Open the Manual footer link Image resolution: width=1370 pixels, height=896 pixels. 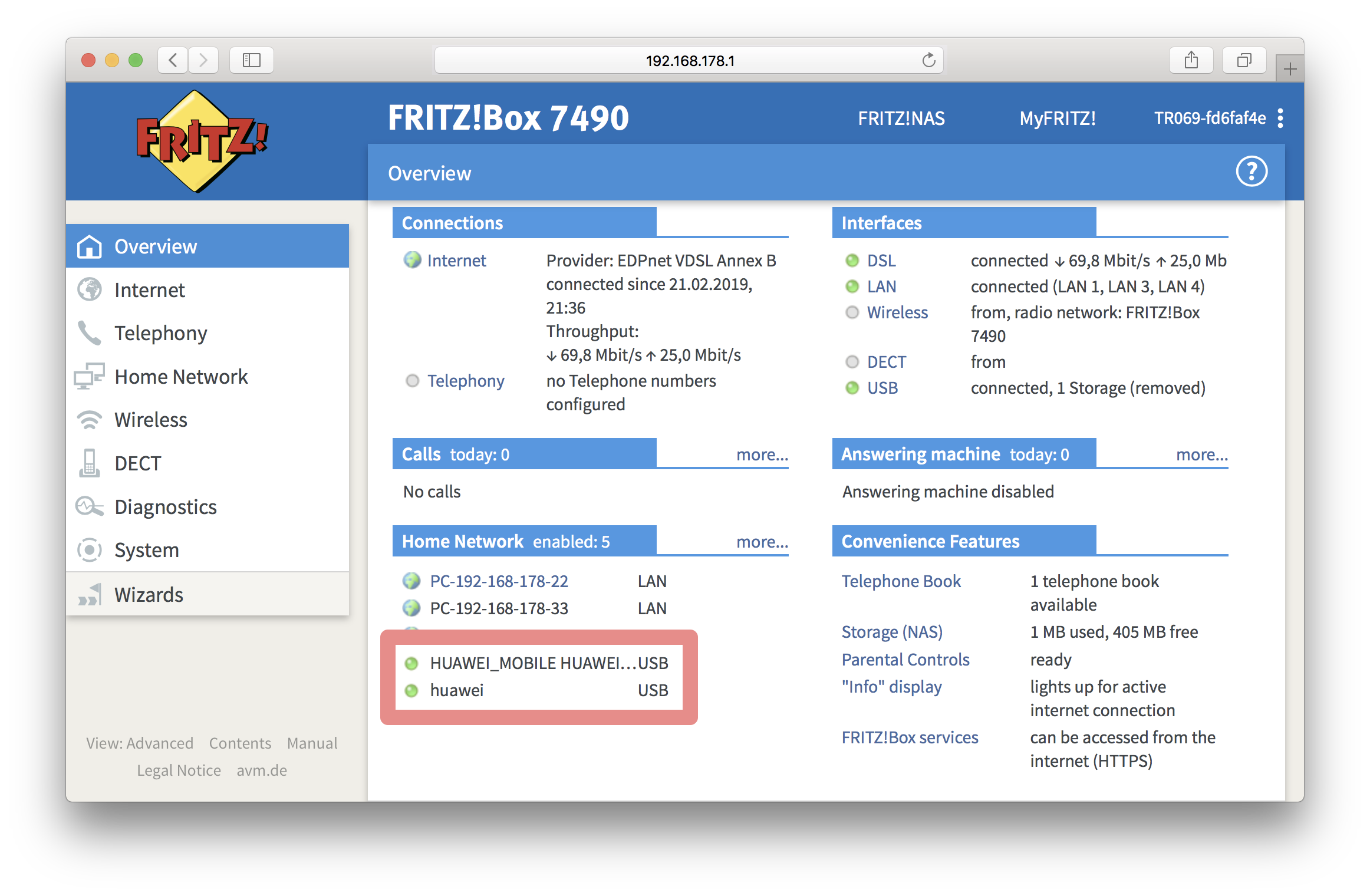tap(312, 743)
